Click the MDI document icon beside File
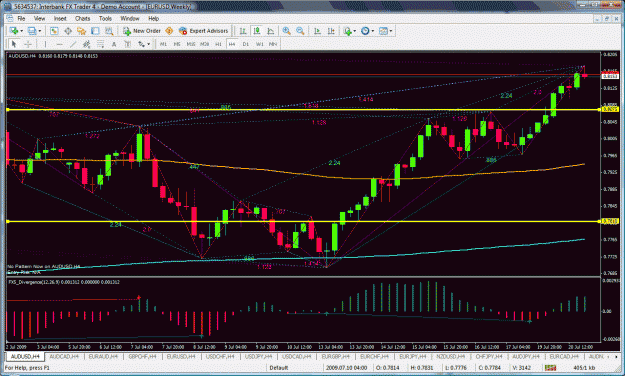The height and width of the screenshot is (376, 625). coord(10,19)
